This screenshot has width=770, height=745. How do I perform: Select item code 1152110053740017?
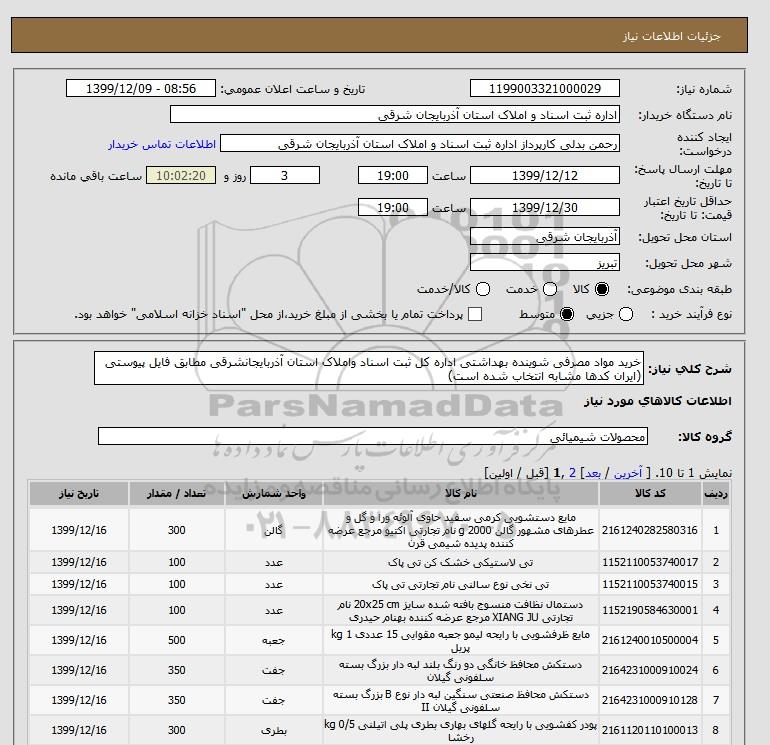650,562
